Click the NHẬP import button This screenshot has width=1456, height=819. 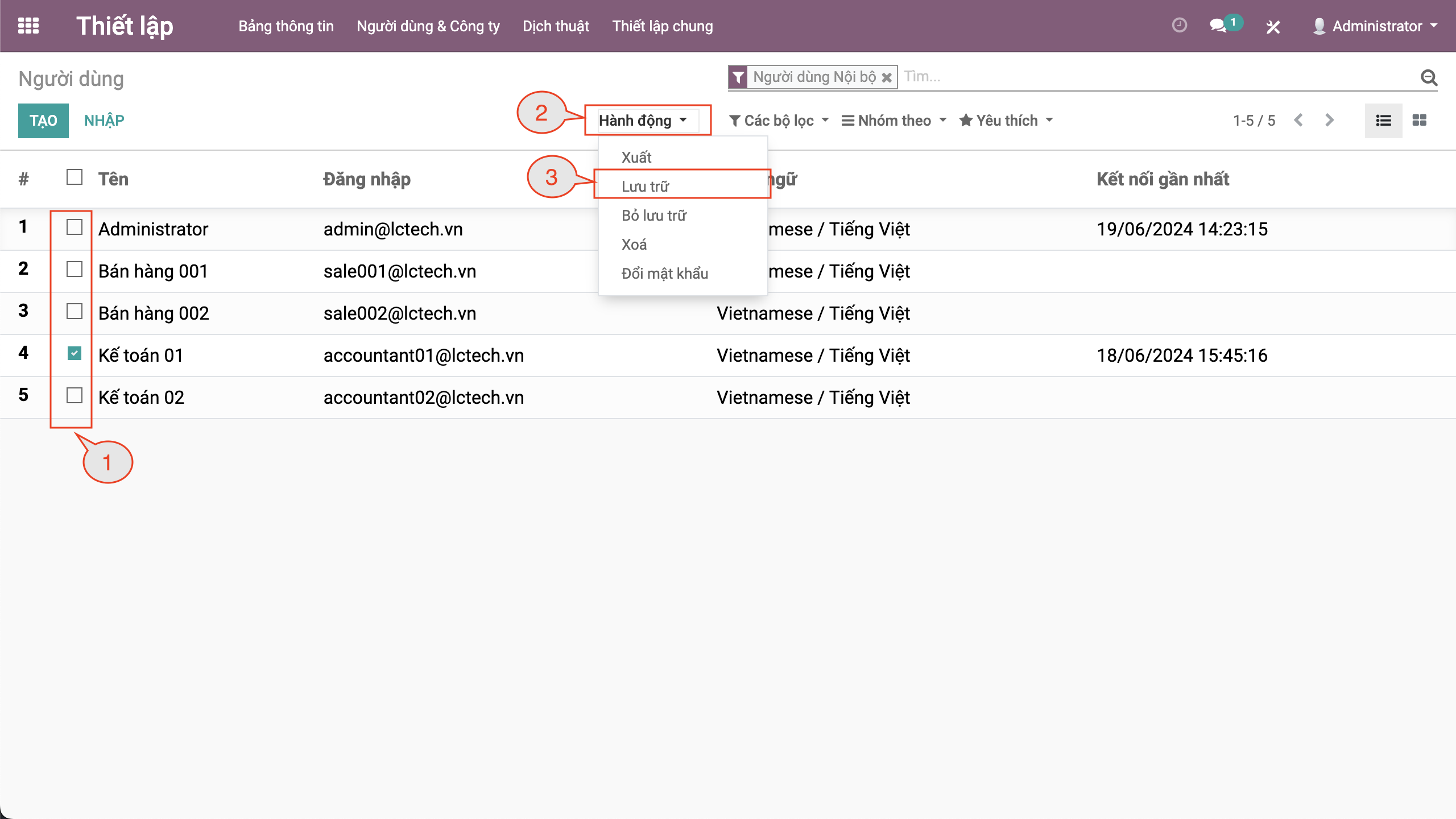(x=104, y=121)
